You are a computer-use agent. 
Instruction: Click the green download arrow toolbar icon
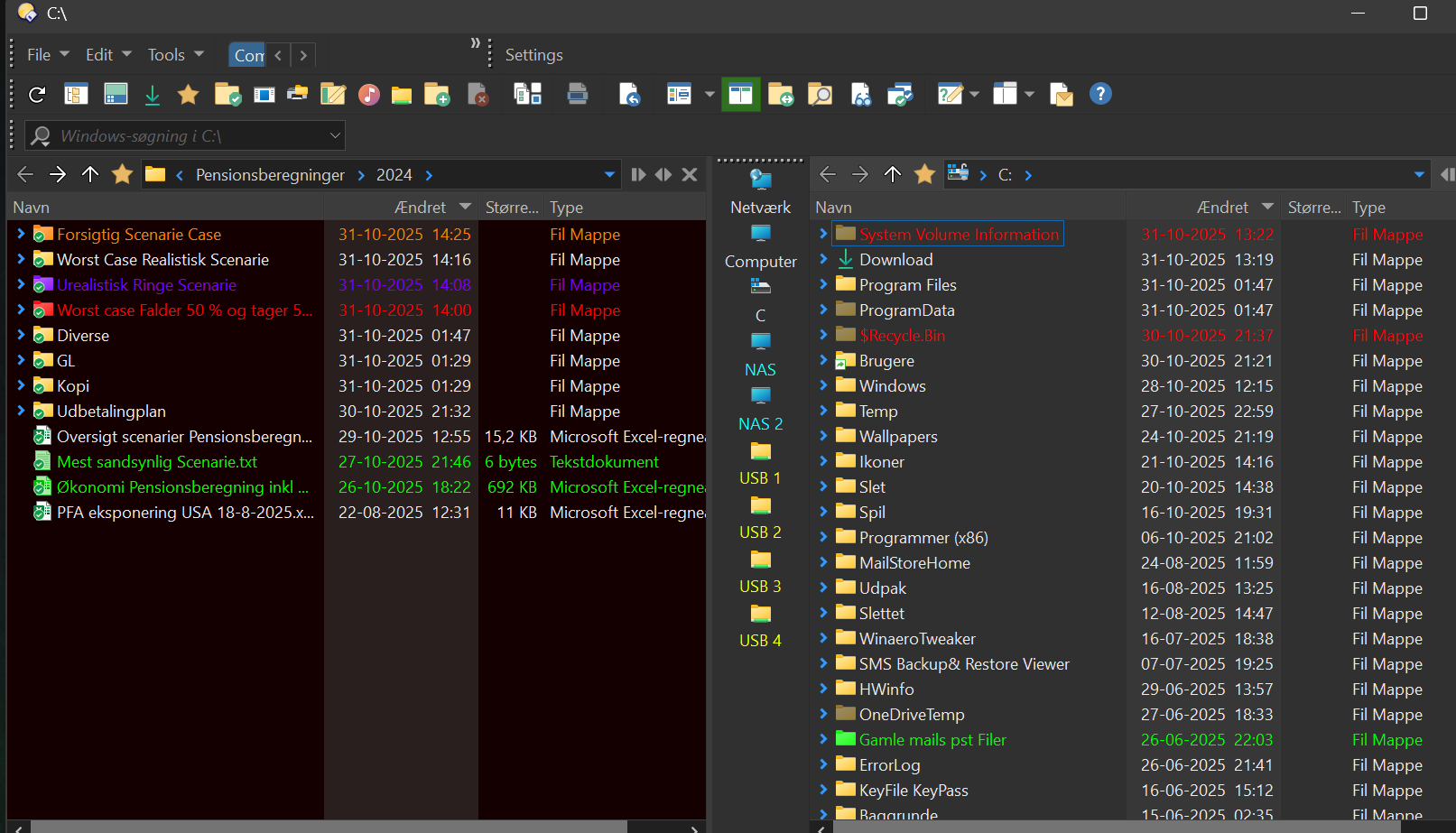tap(153, 95)
